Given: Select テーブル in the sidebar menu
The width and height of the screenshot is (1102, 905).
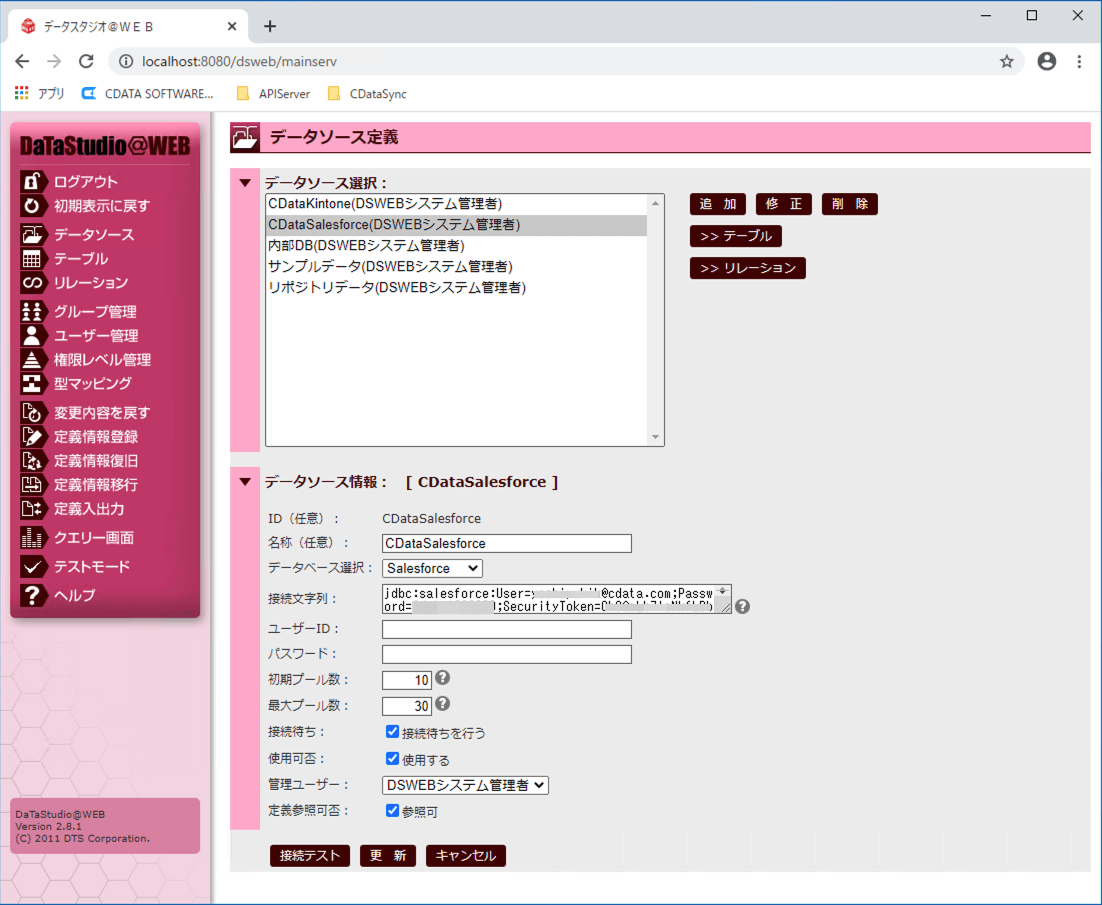Looking at the screenshot, I should point(81,259).
